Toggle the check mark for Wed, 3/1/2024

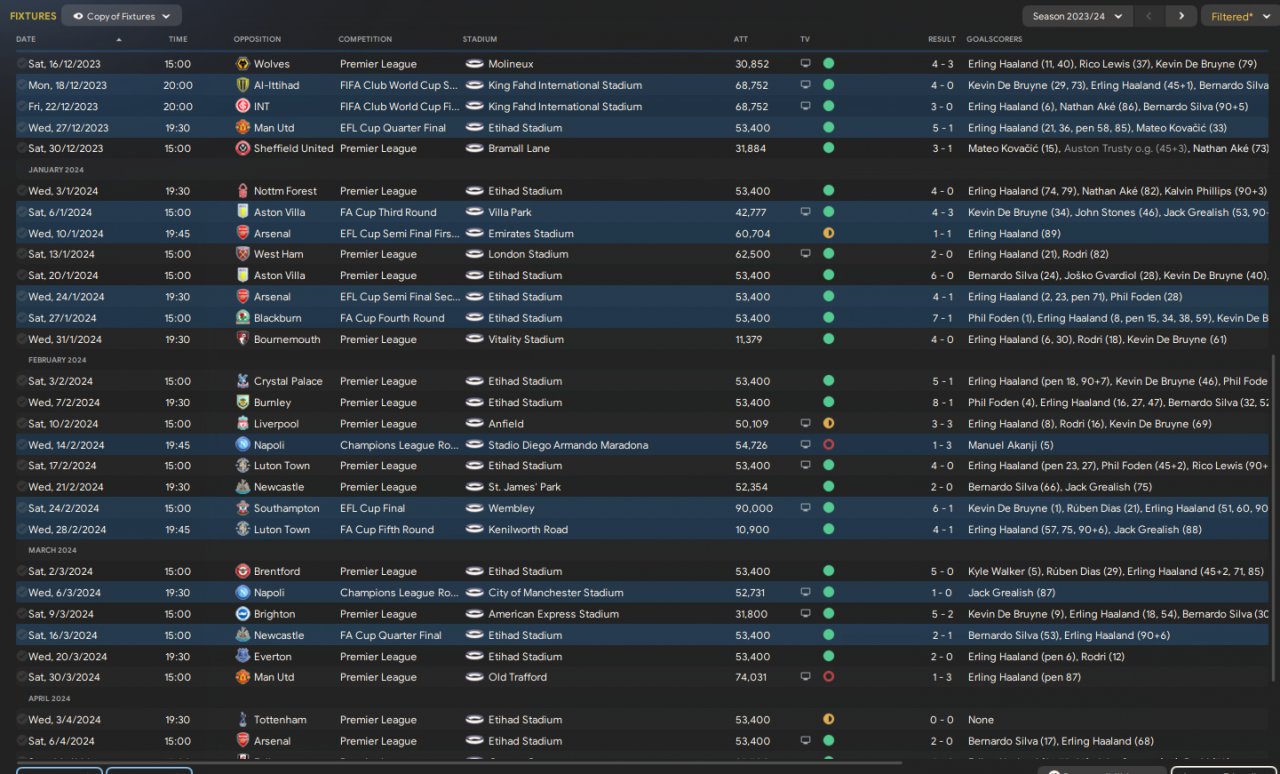coord(22,191)
